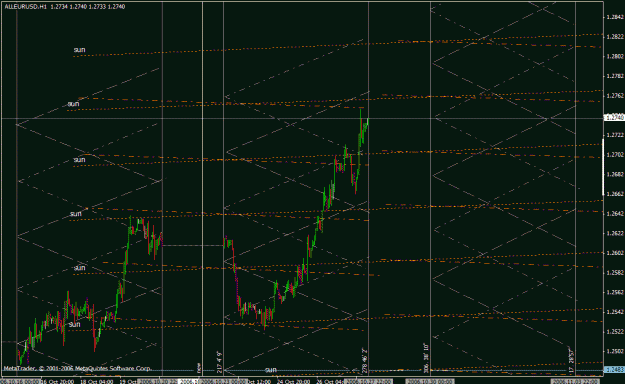Image resolution: width=625 pixels, height=384 pixels.
Task: Click the 24 Oct 20:00 time label
Action: point(293,381)
